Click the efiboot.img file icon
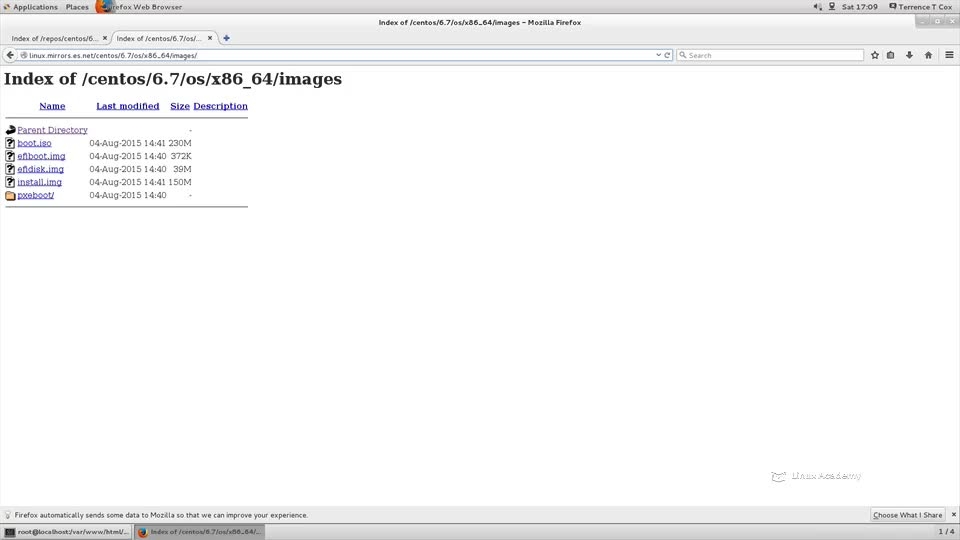This screenshot has height=540, width=960. pos(10,156)
